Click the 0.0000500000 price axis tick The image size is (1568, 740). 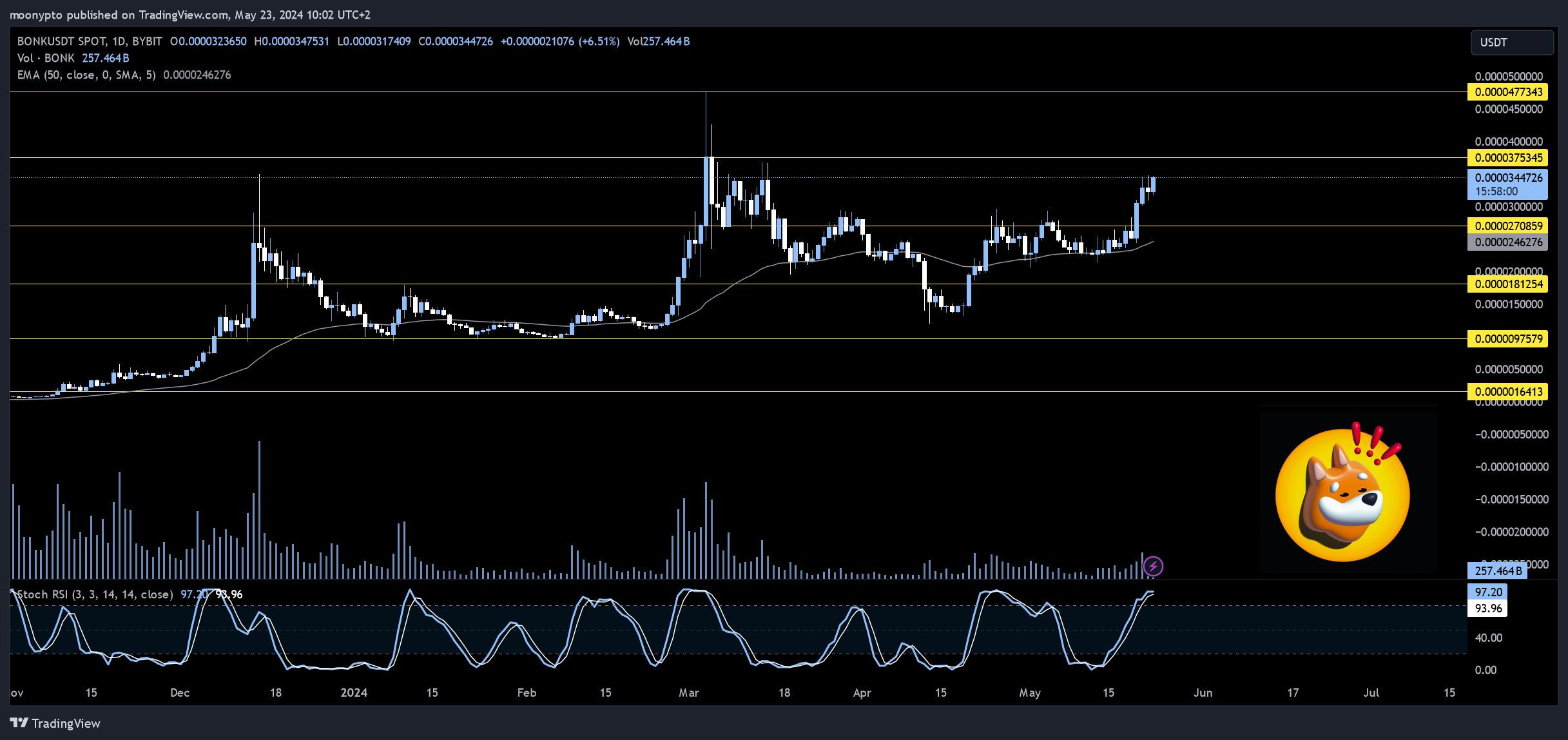tap(1509, 77)
